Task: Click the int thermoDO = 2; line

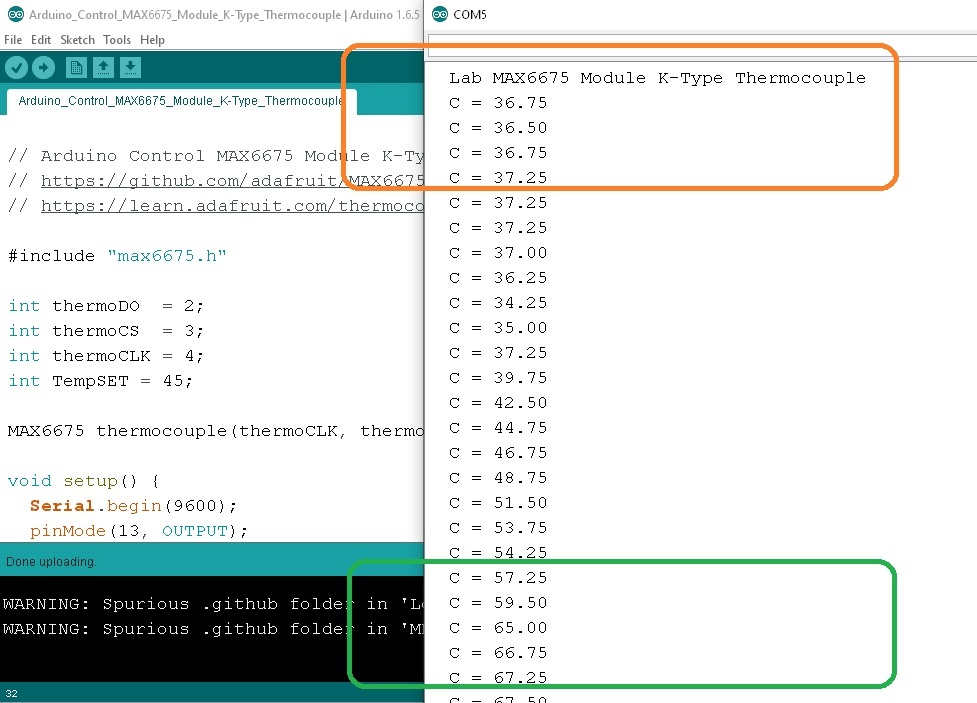Action: tap(106, 306)
